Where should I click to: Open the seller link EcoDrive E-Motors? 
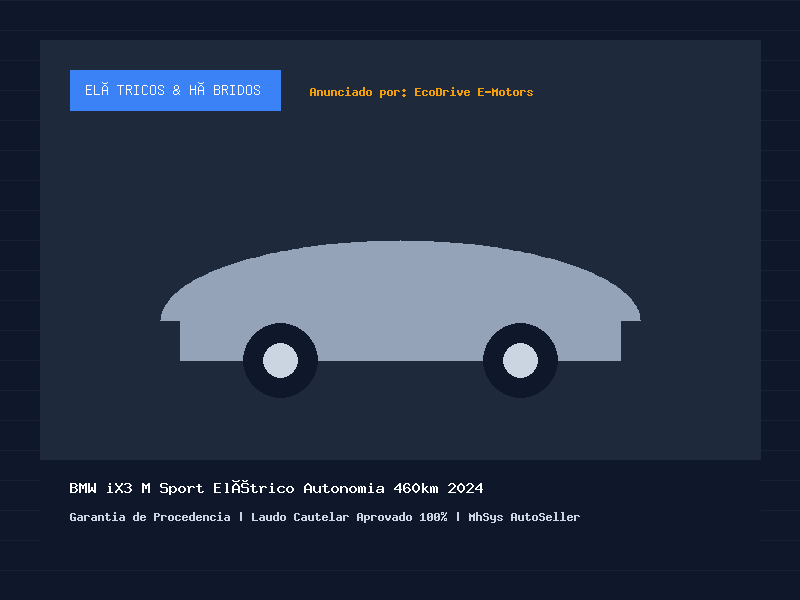pos(473,92)
